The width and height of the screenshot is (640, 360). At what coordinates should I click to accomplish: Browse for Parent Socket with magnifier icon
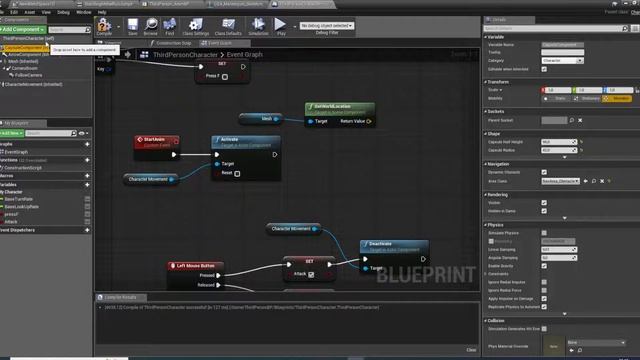572,120
